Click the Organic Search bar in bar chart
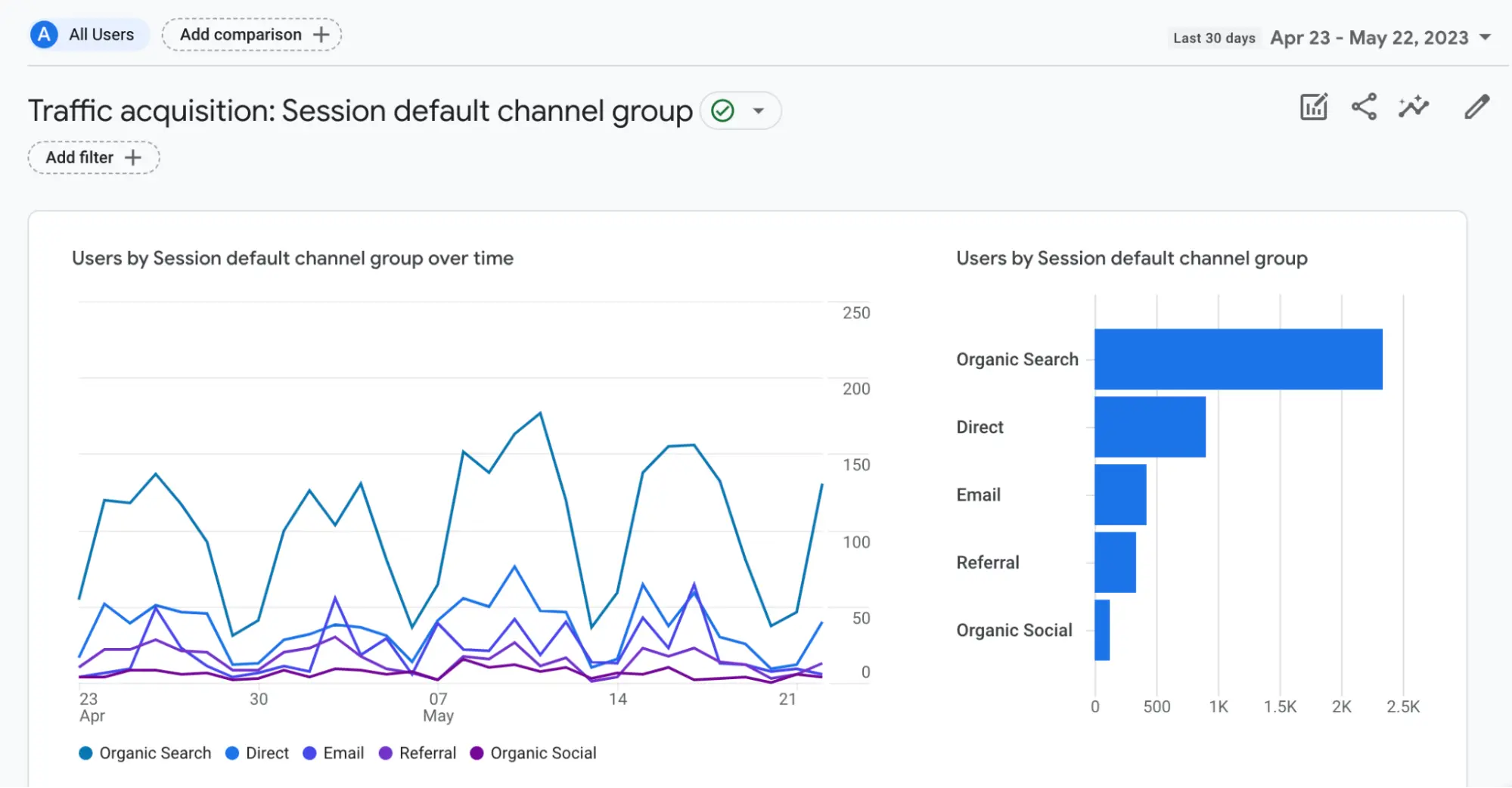The image size is (1512, 788). coord(1237,359)
